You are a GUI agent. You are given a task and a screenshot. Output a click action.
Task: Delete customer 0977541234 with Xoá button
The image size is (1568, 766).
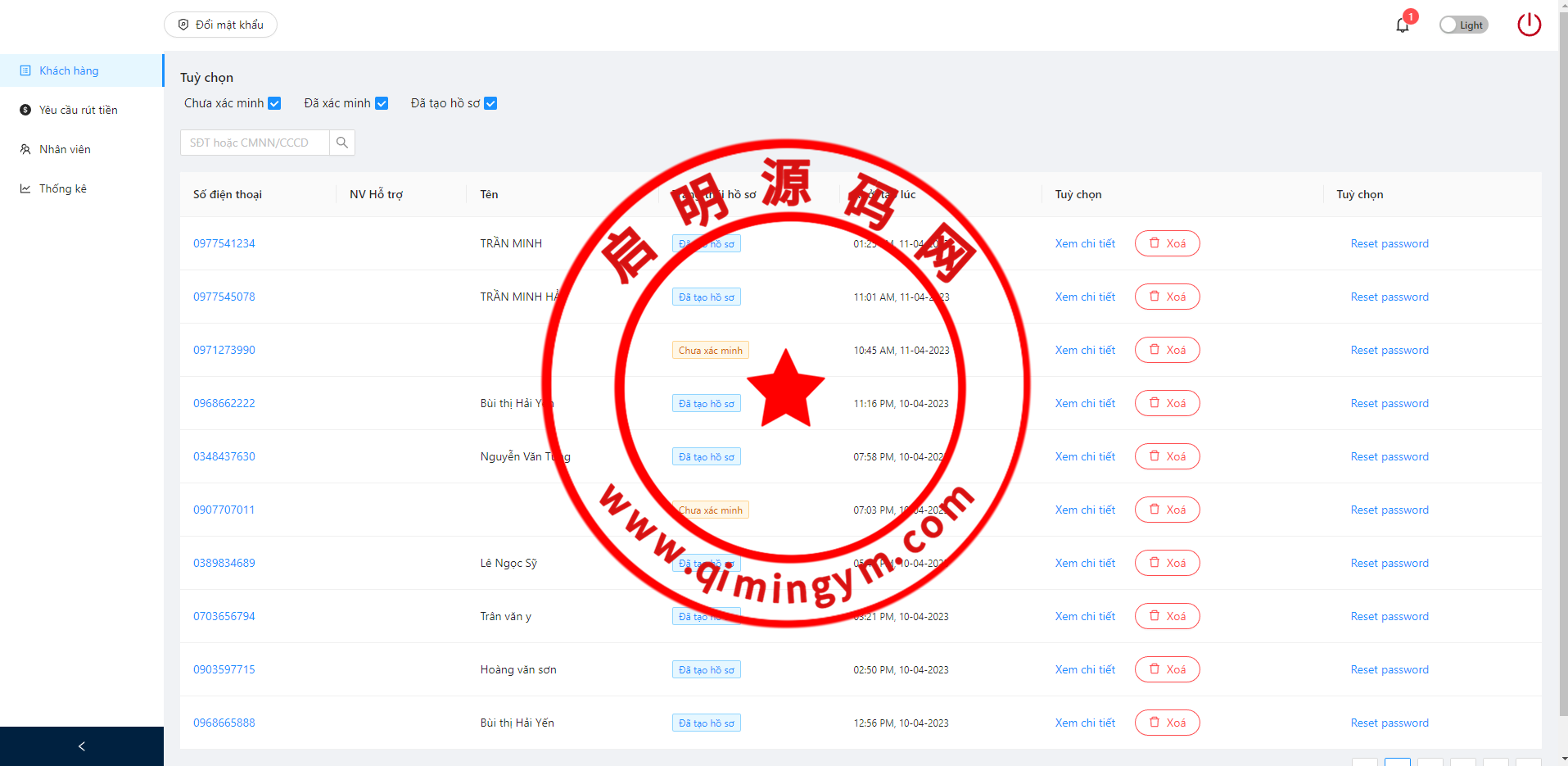point(1167,243)
